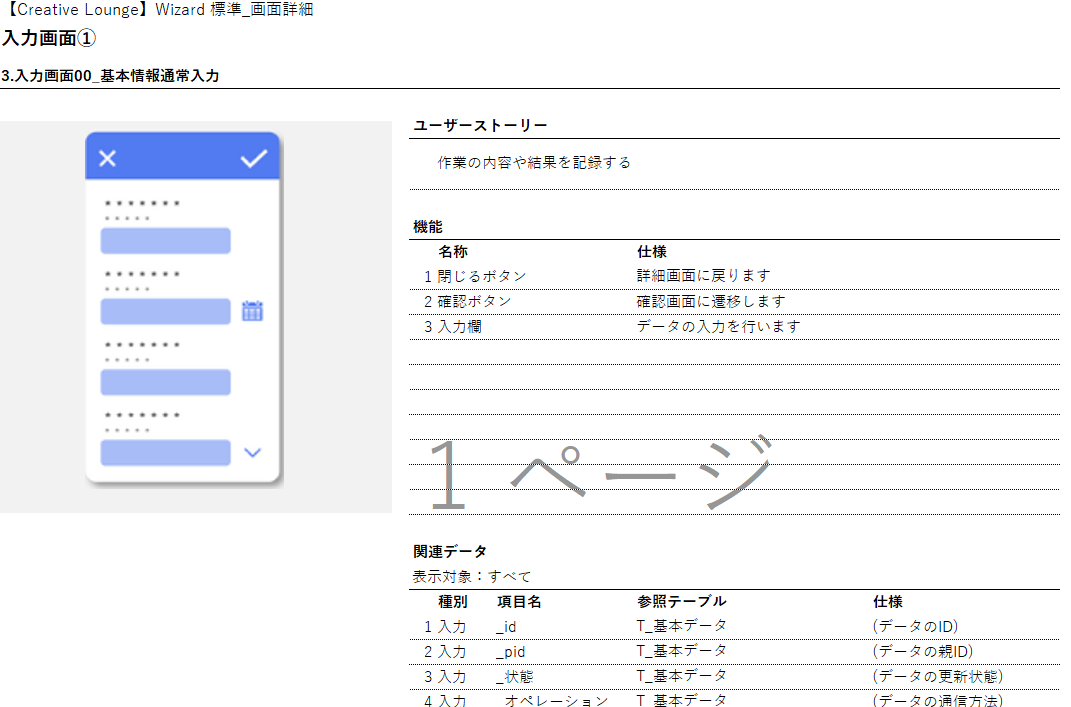Select the _id item name cell

506,627
